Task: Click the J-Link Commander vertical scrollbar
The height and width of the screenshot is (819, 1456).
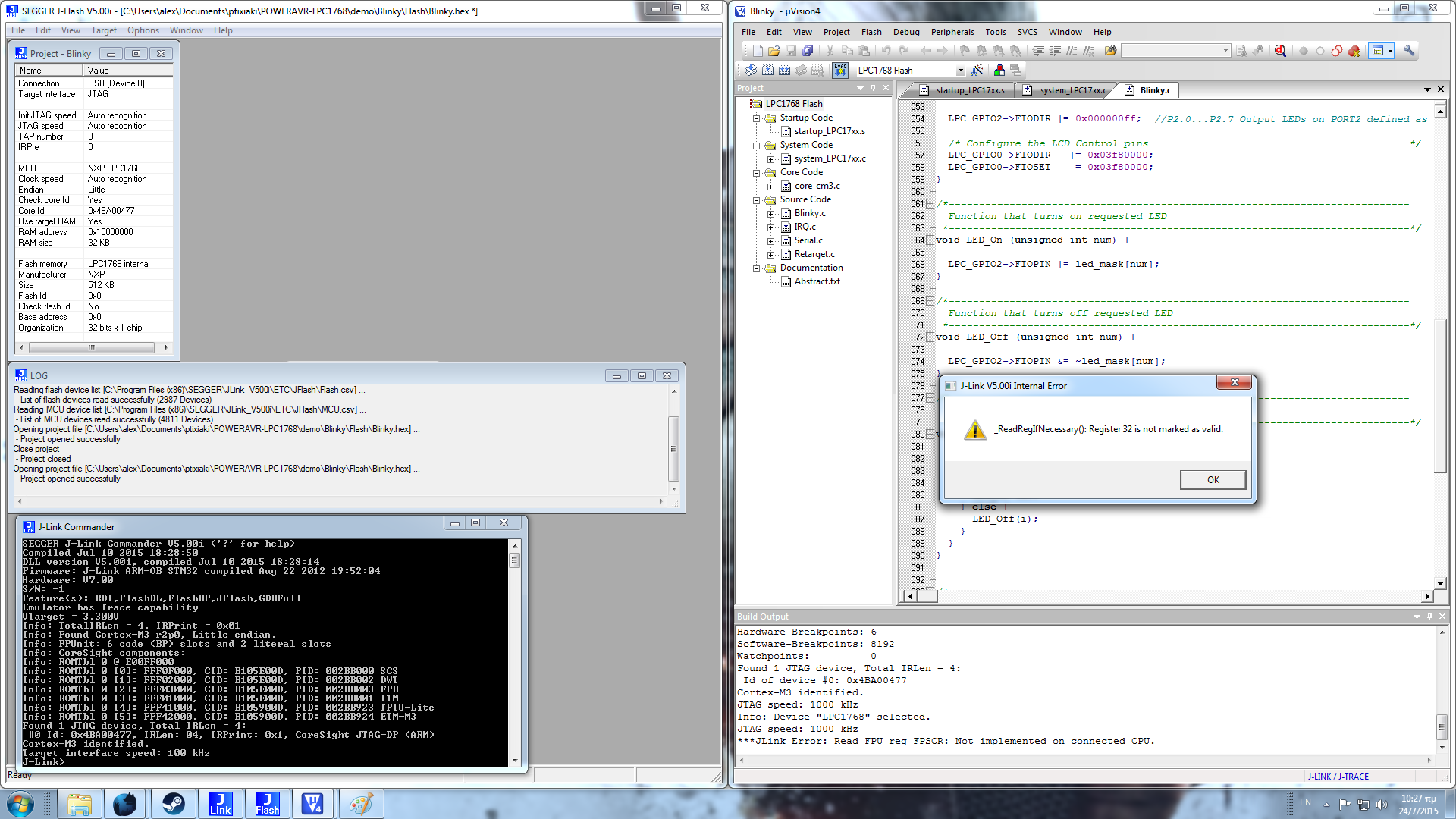Action: click(x=515, y=652)
